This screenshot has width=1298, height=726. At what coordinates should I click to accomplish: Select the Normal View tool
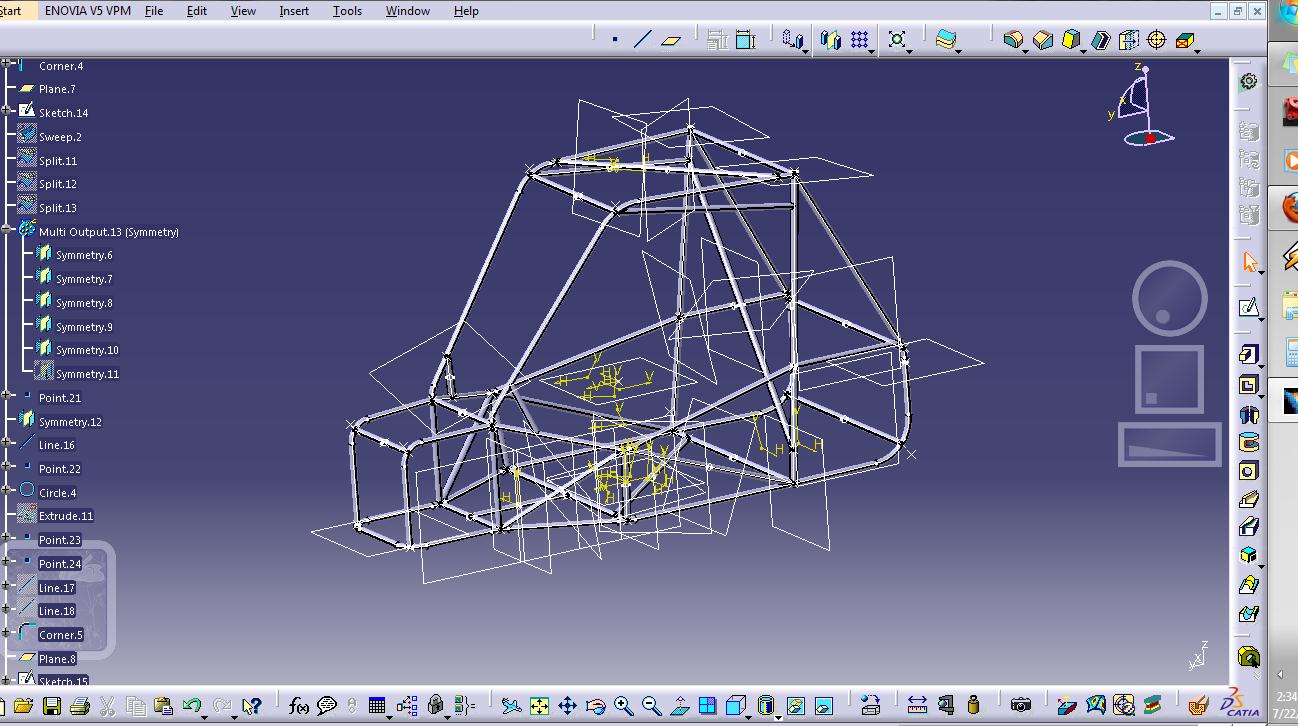680,706
